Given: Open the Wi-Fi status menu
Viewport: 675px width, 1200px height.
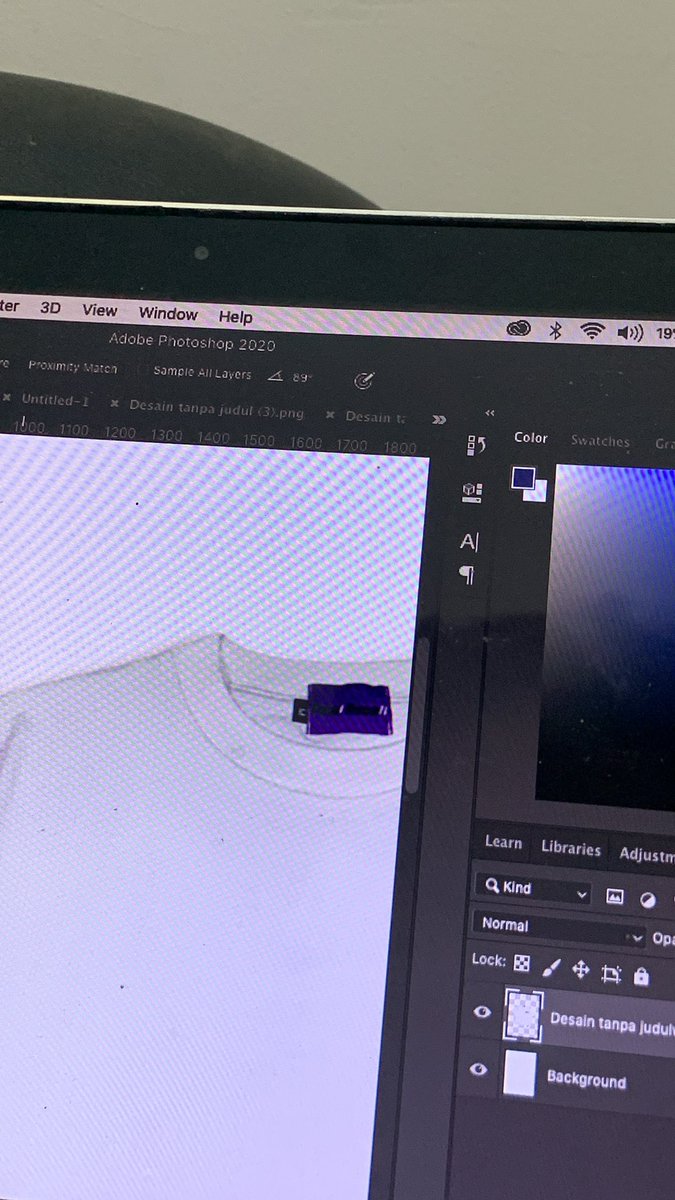Looking at the screenshot, I should point(593,331).
